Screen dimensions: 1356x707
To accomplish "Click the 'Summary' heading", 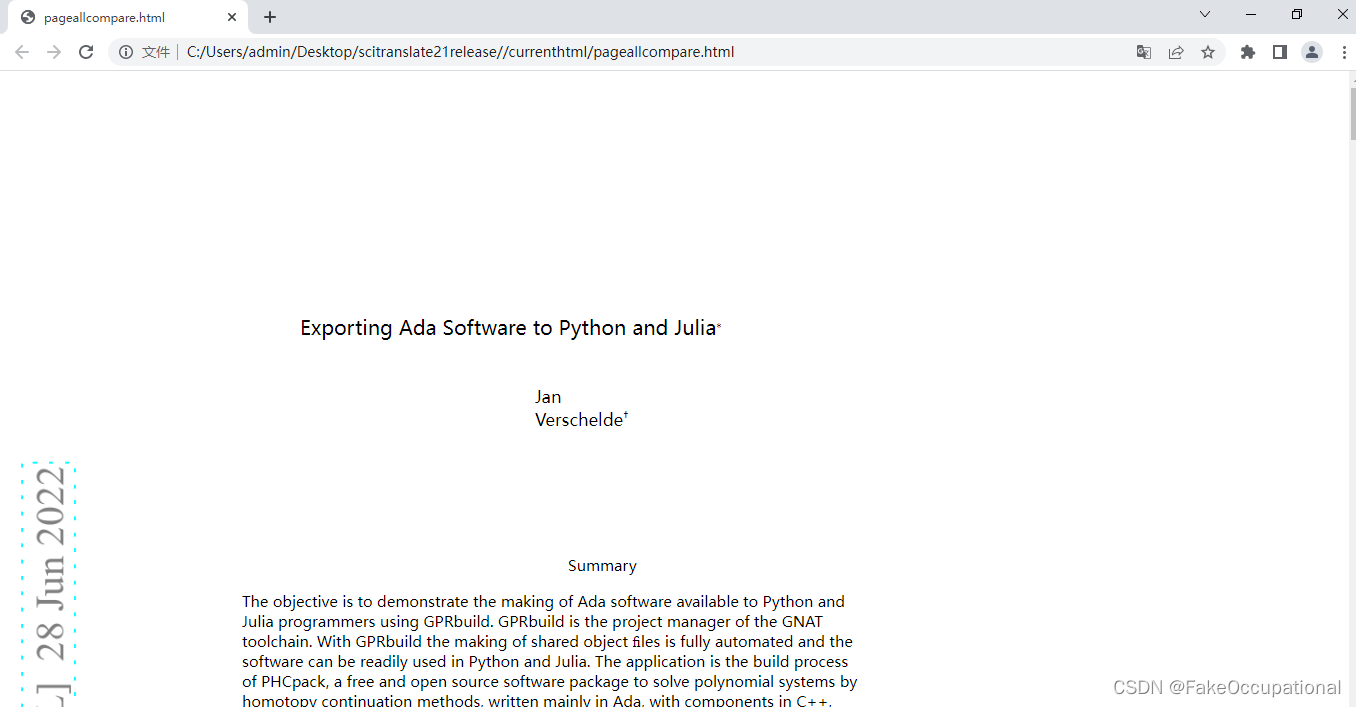I will tap(602, 566).
